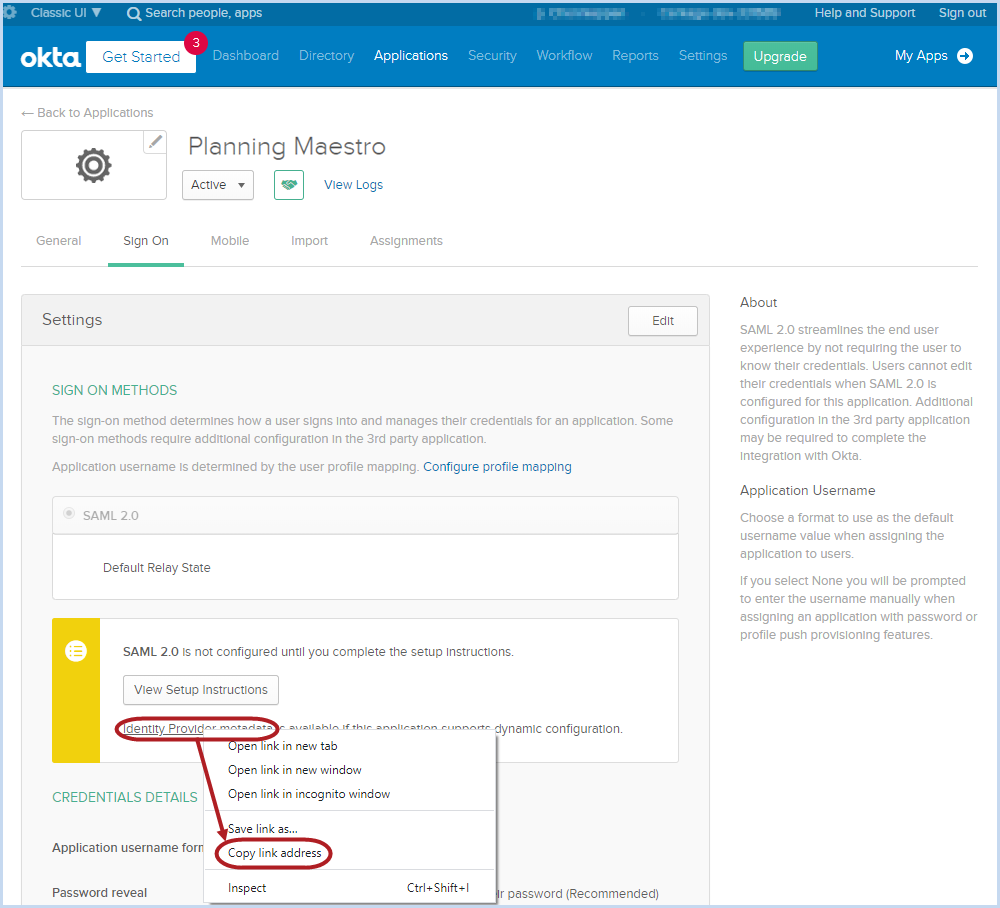Click the Application Username sidebar heading
The image size is (1000, 908).
click(807, 490)
